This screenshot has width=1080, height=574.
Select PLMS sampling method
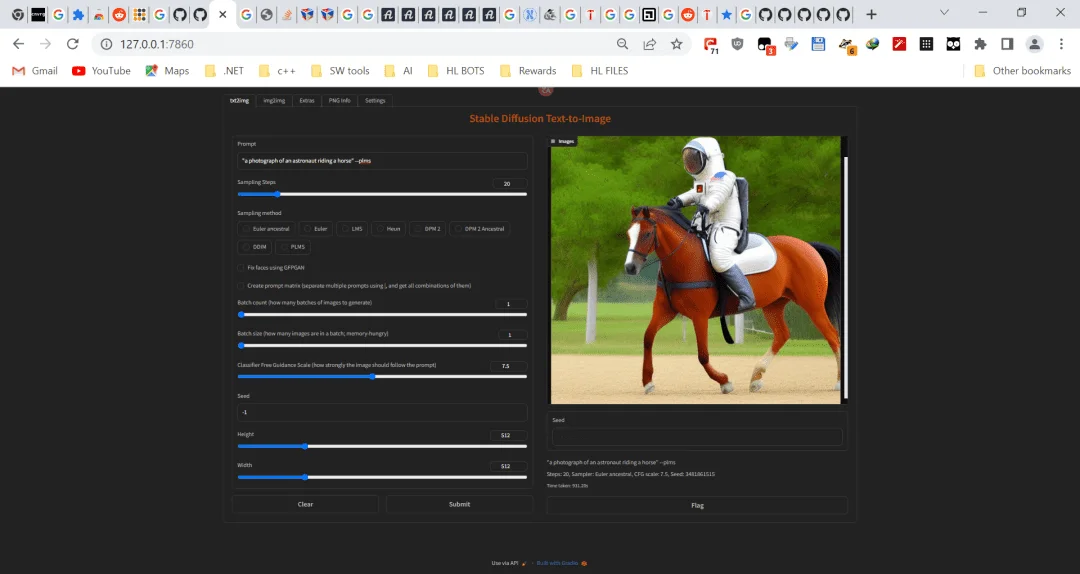293,247
